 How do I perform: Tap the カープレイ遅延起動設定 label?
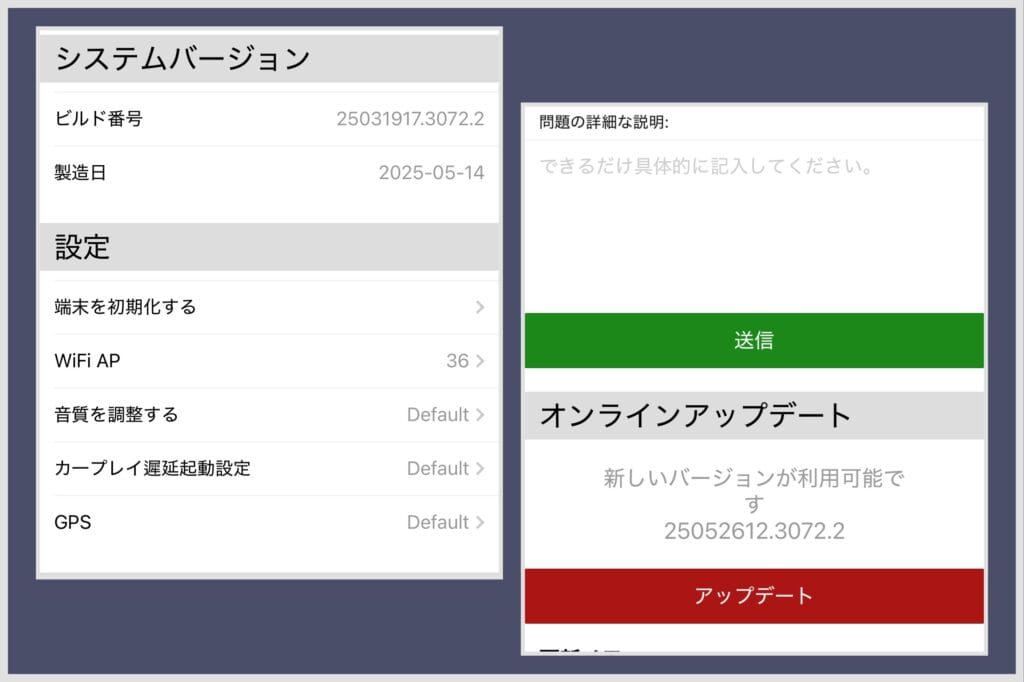point(152,469)
